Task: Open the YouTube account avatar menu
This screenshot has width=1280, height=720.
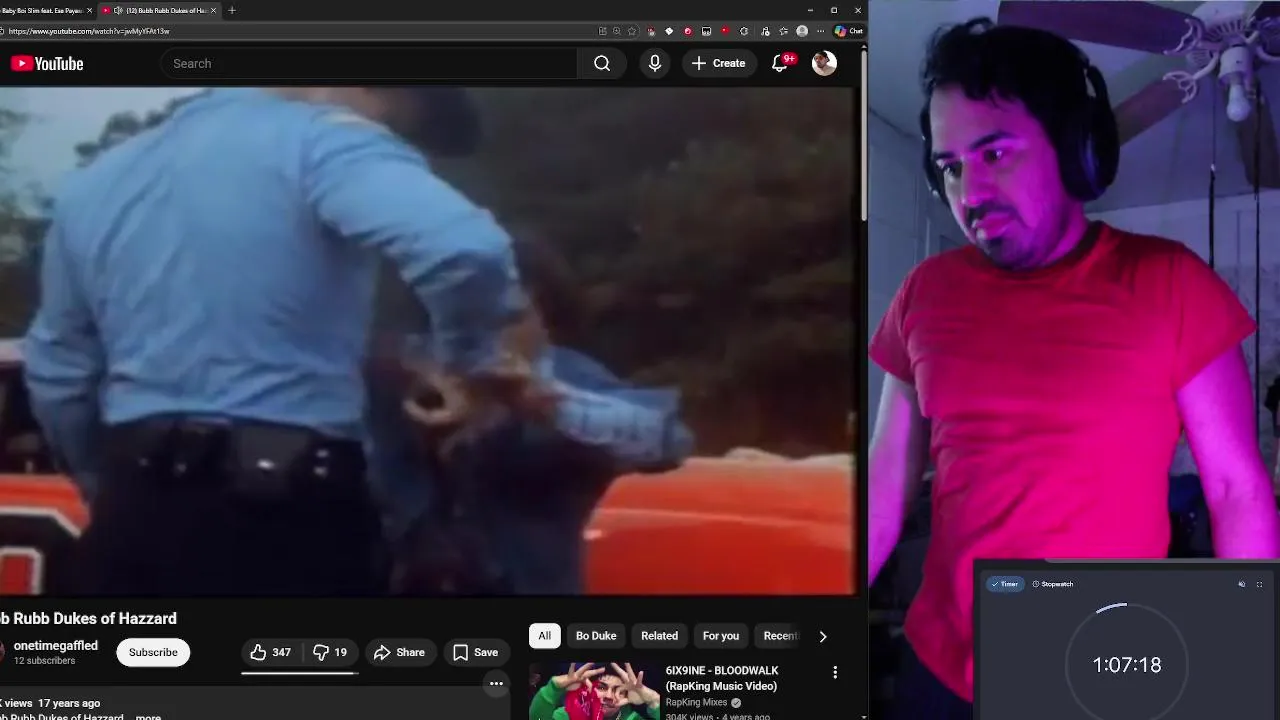Action: click(824, 63)
